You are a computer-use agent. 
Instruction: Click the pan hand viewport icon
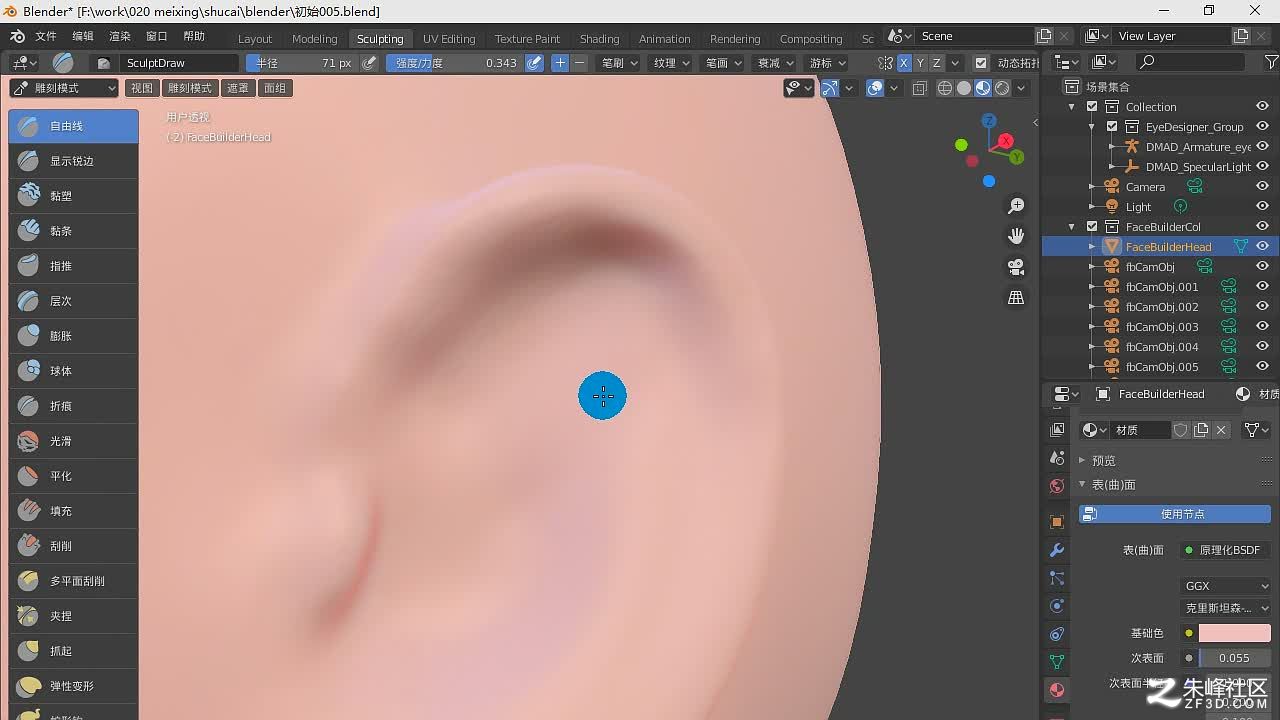pyautogui.click(x=1016, y=236)
